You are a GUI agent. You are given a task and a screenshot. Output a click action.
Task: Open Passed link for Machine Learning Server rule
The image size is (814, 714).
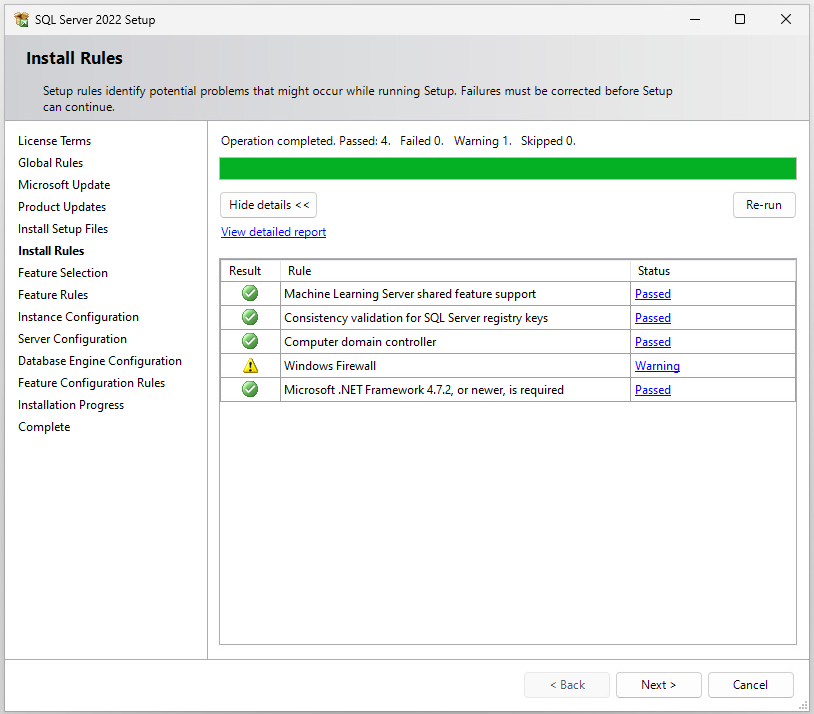click(652, 294)
